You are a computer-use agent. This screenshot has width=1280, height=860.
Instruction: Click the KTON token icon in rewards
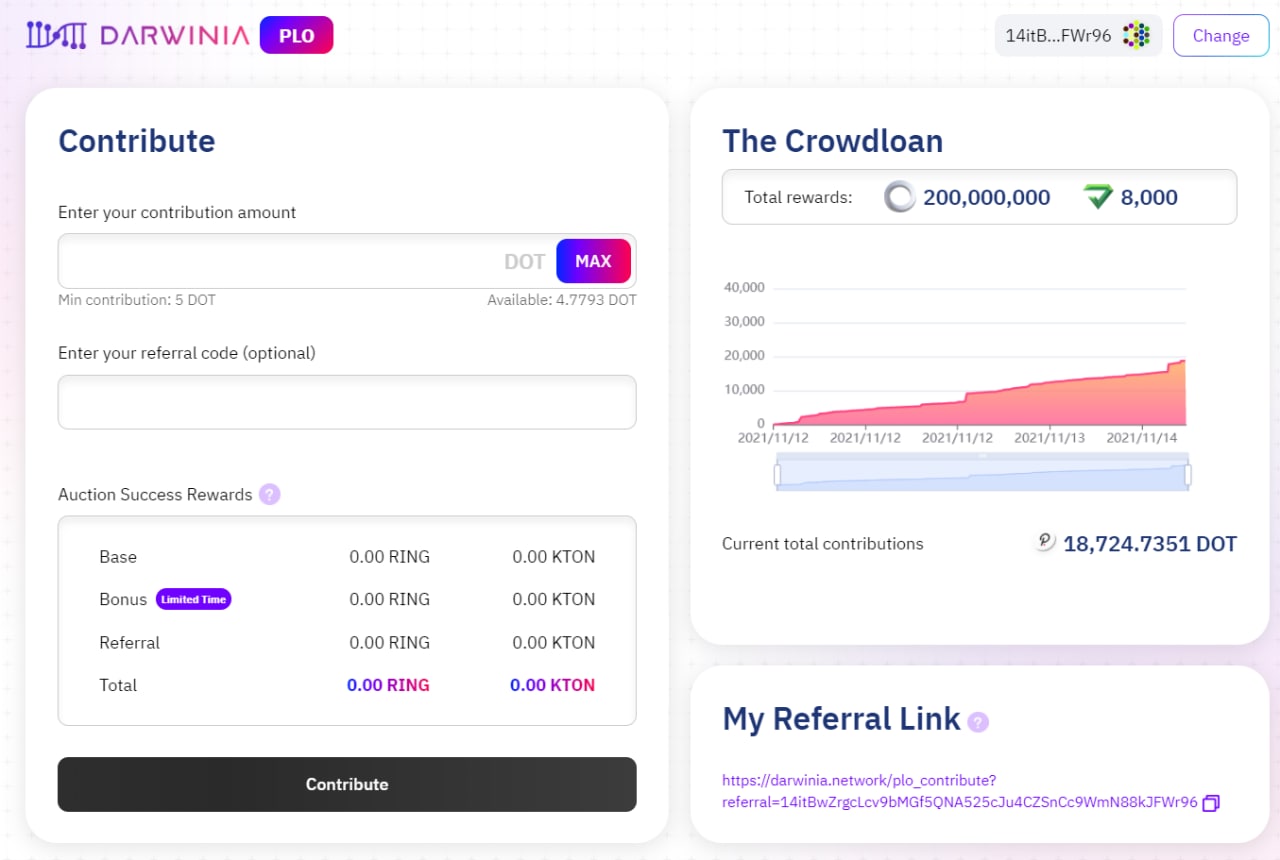(1098, 197)
